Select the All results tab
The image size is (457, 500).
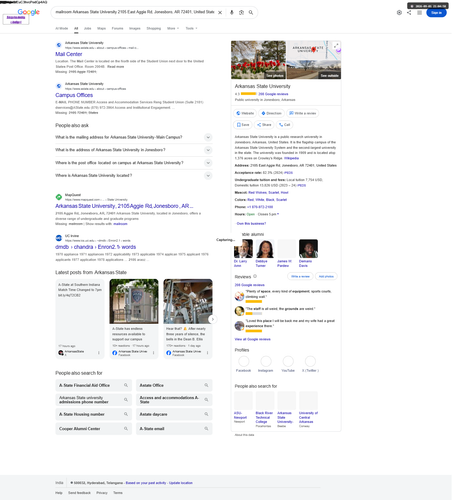pyautogui.click(x=76, y=28)
